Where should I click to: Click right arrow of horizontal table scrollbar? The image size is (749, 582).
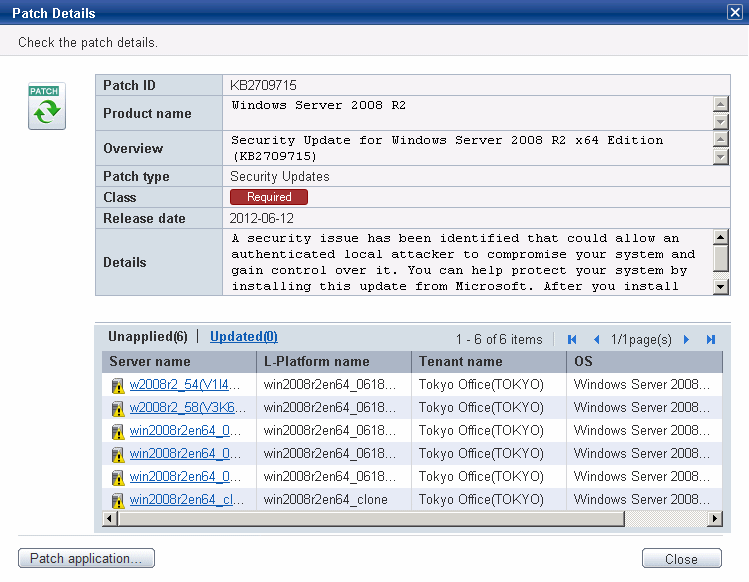(x=715, y=518)
